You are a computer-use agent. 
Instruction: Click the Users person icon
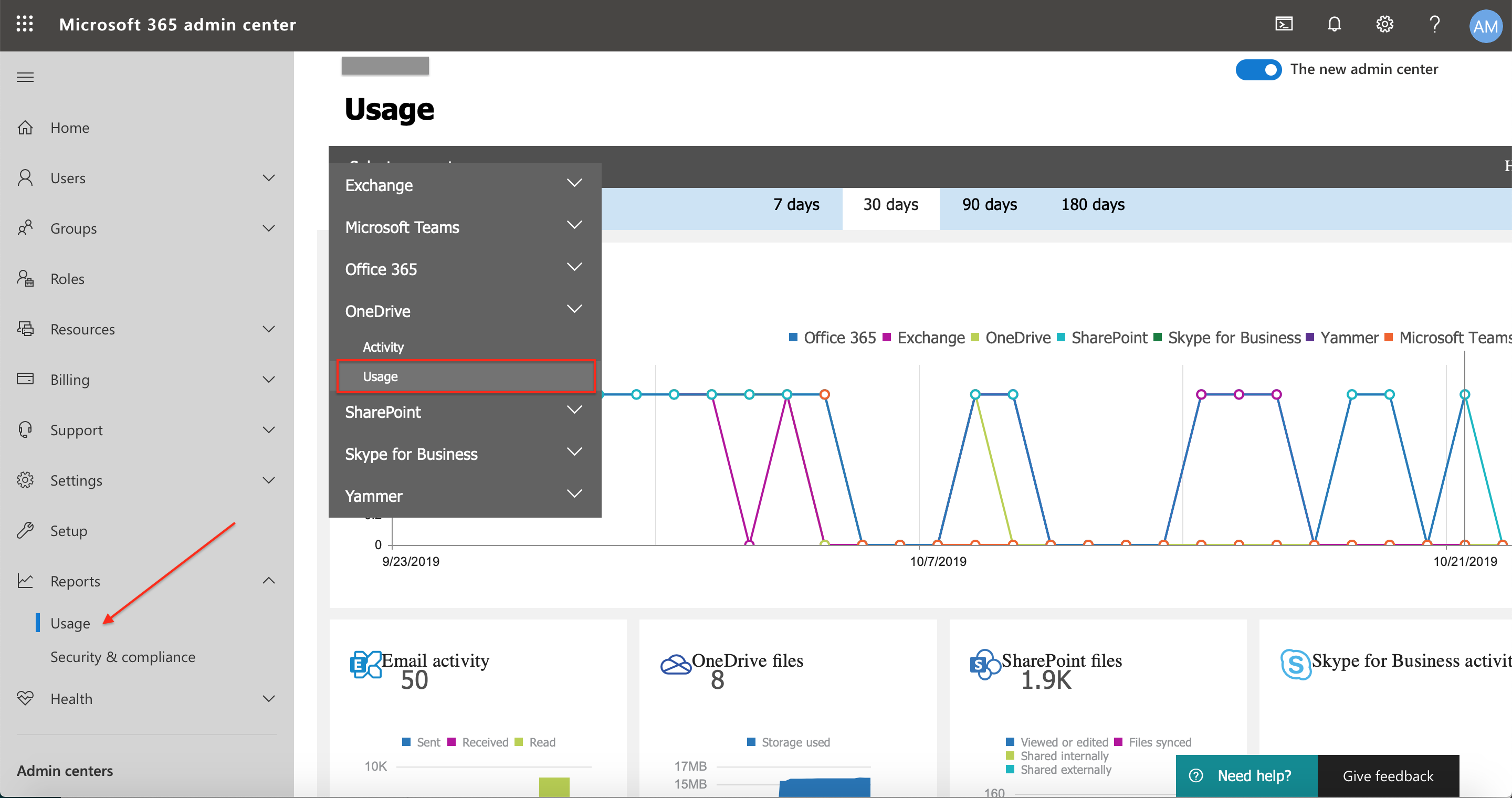tap(25, 178)
